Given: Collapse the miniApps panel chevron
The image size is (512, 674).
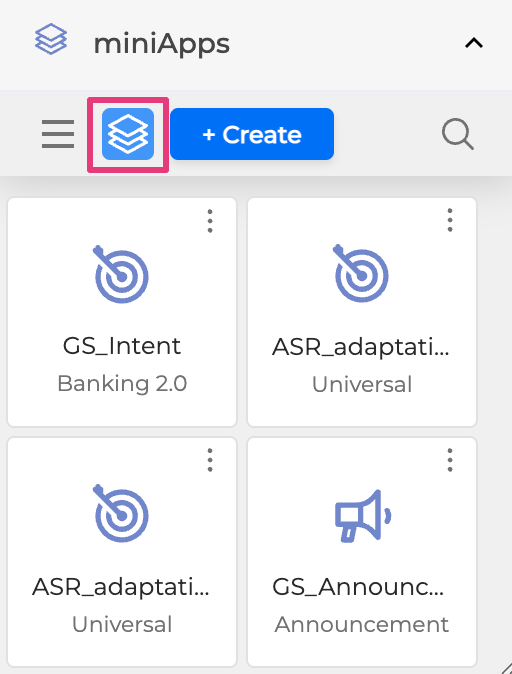Looking at the screenshot, I should tap(474, 43).
